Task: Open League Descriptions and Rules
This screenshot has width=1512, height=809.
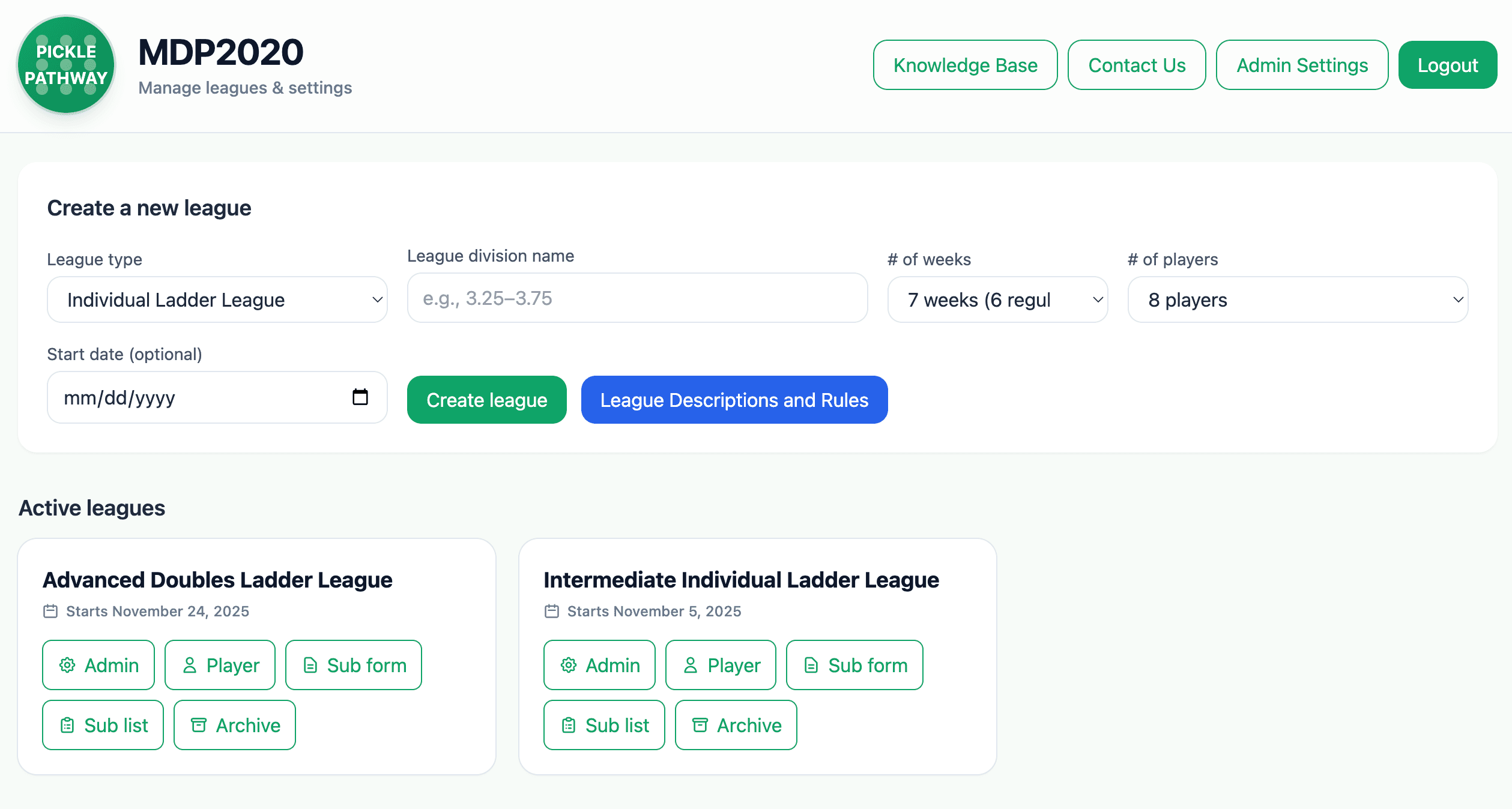Action: coord(734,400)
